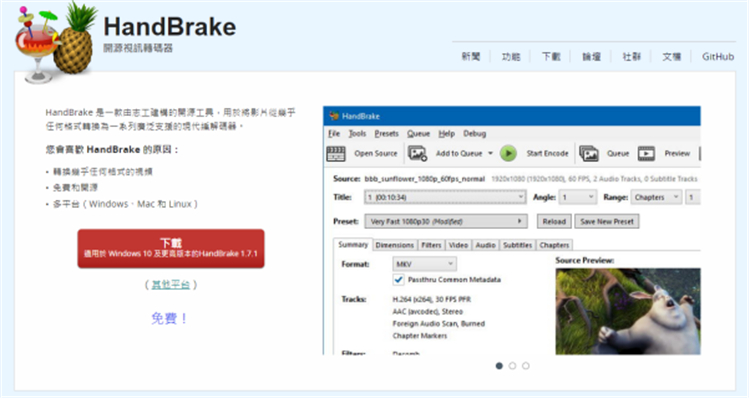Open the Angle dropdown
Image resolution: width=750 pixels, height=399 pixels.
578,197
